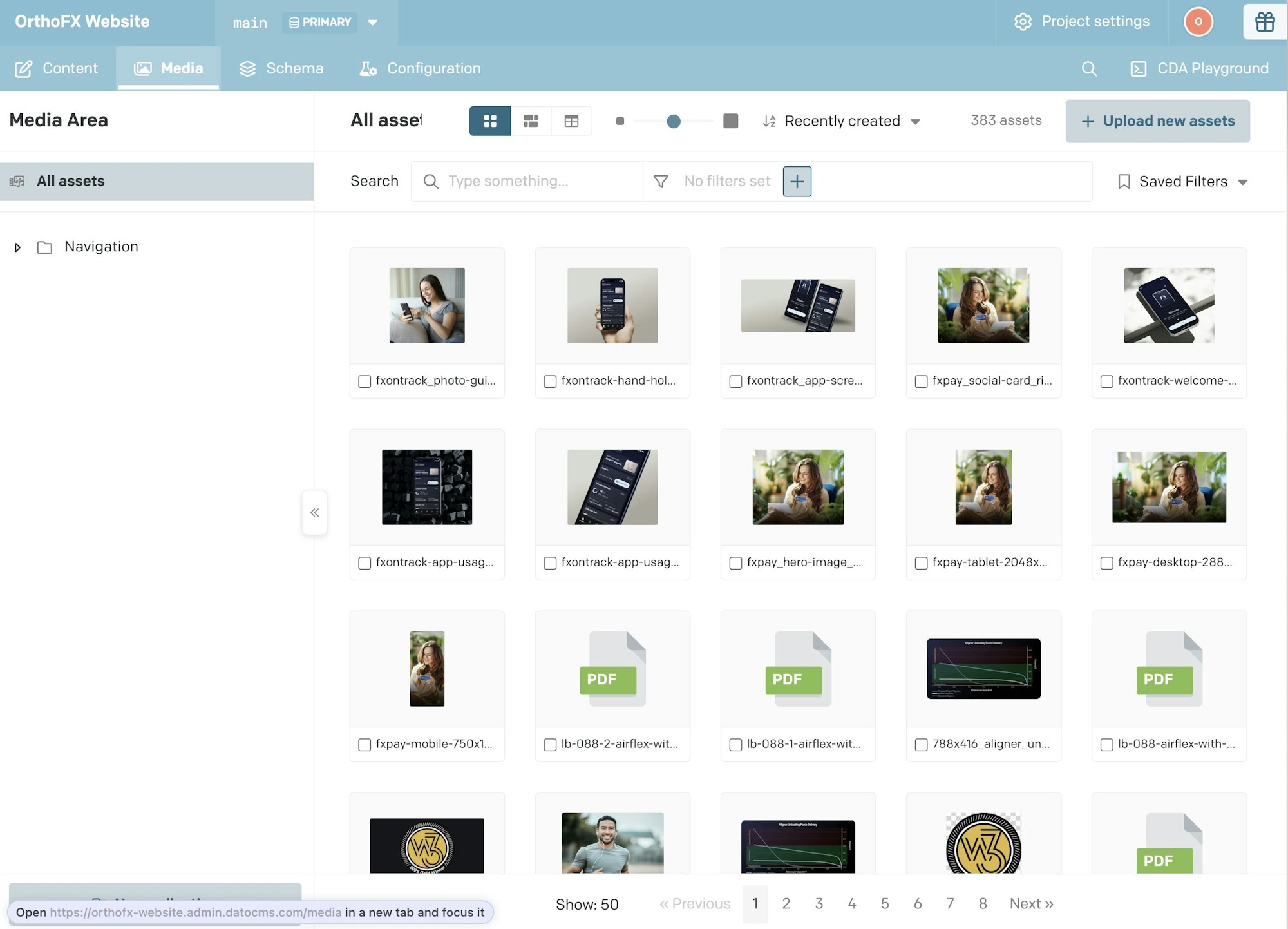Collapse the sidebar with double-chevron icon
This screenshot has width=1288, height=929.
coord(314,513)
